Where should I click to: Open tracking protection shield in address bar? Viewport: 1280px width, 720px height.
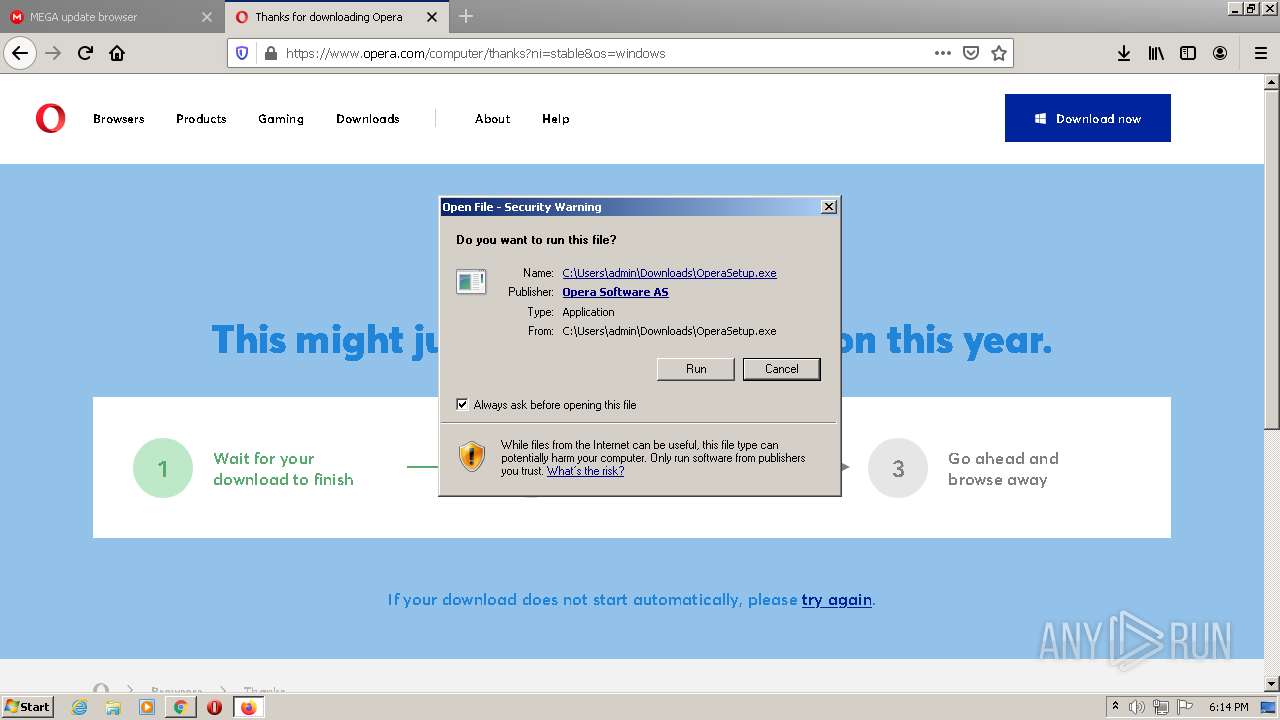[242, 53]
